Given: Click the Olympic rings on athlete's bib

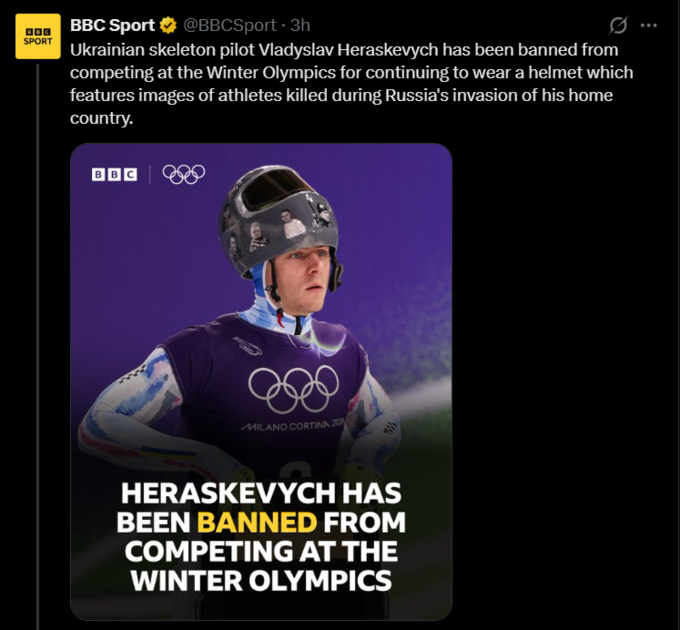Looking at the screenshot, I should click(293, 387).
